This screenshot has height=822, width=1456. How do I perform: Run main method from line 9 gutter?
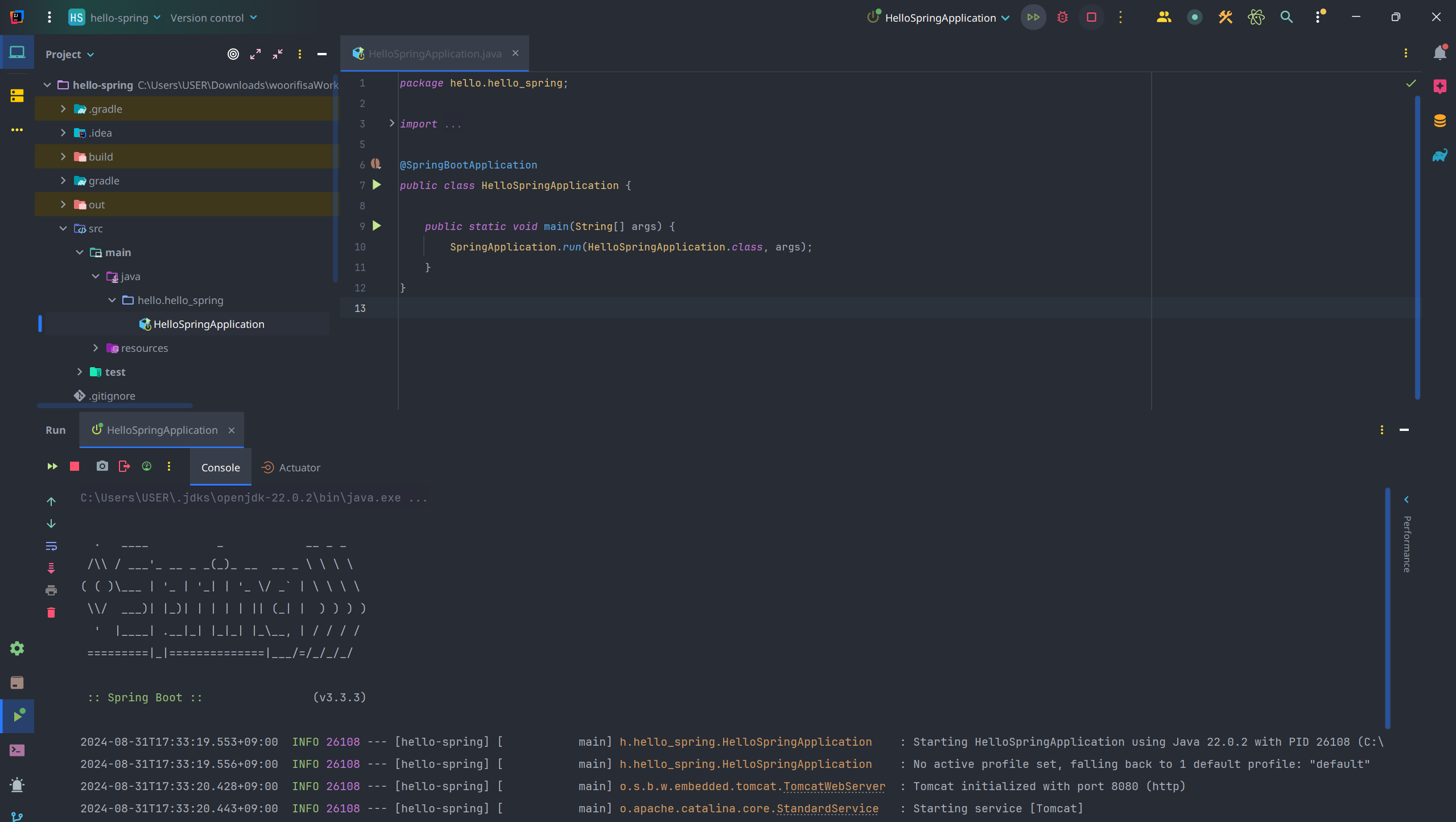pyautogui.click(x=377, y=226)
